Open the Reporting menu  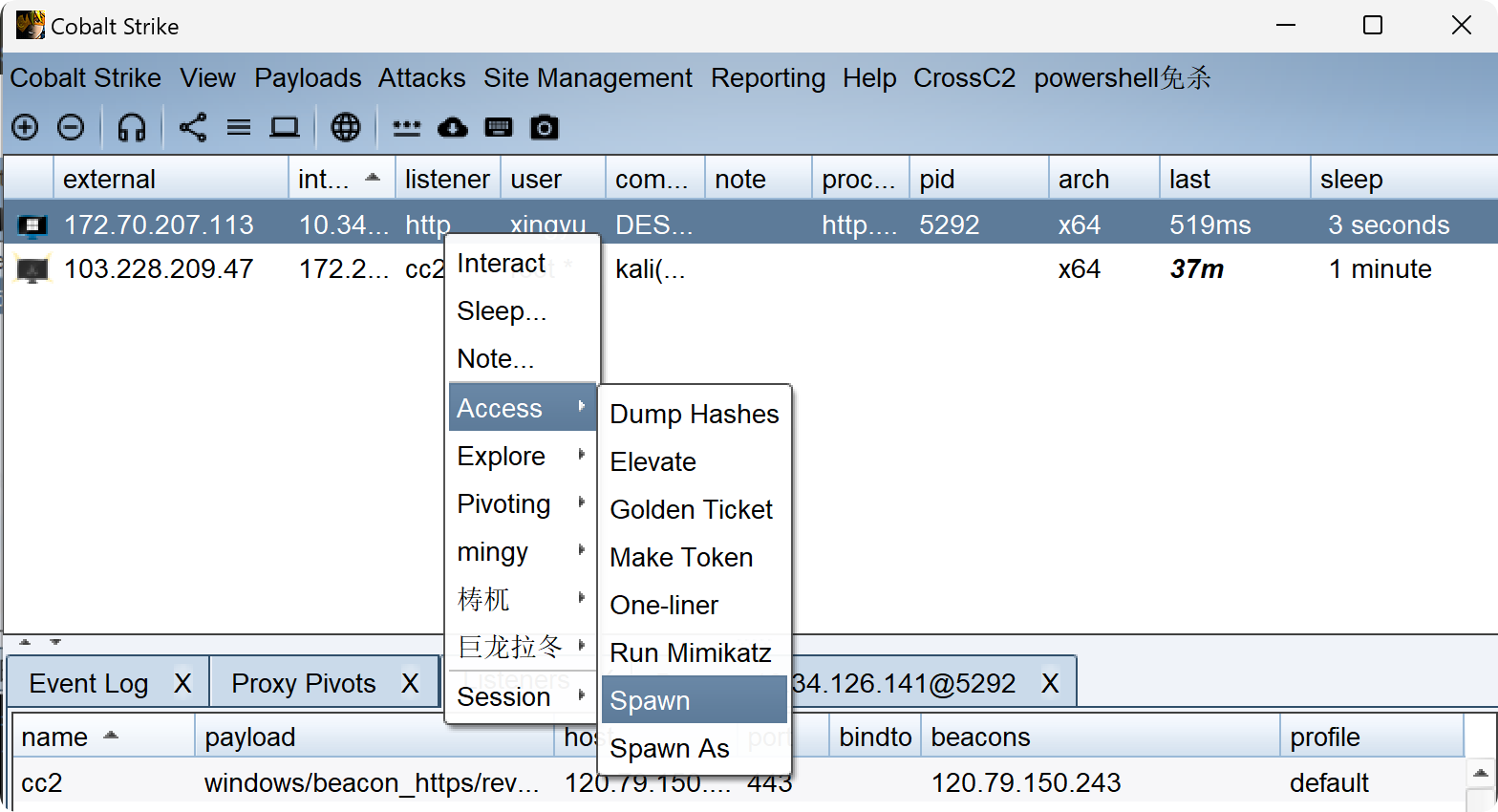pos(768,77)
